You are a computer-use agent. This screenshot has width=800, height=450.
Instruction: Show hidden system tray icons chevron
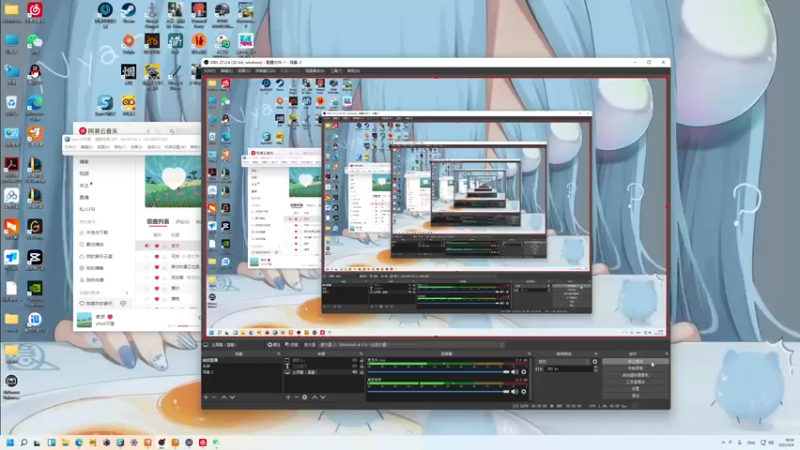click(x=723, y=442)
